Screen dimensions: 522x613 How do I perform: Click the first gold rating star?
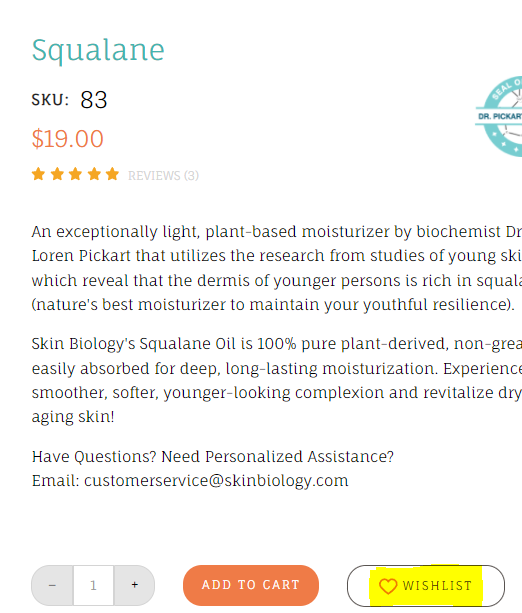38,174
